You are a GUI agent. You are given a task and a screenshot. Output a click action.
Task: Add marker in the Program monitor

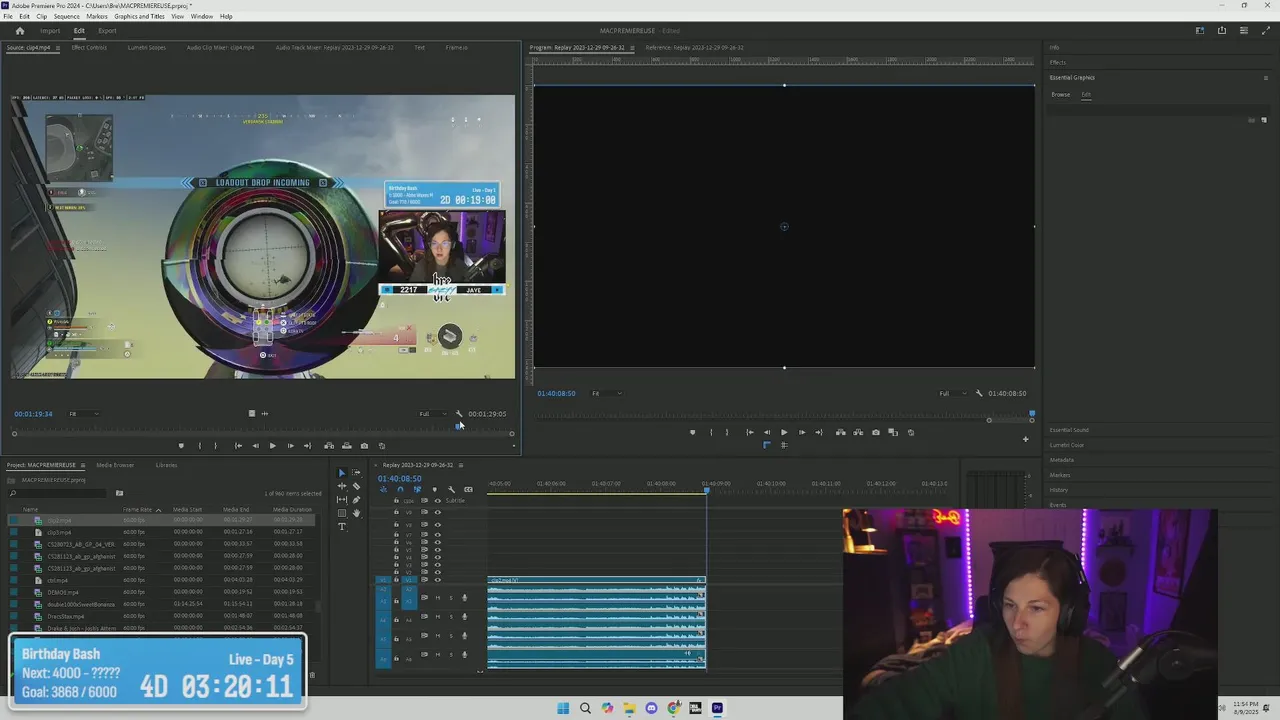click(x=693, y=433)
